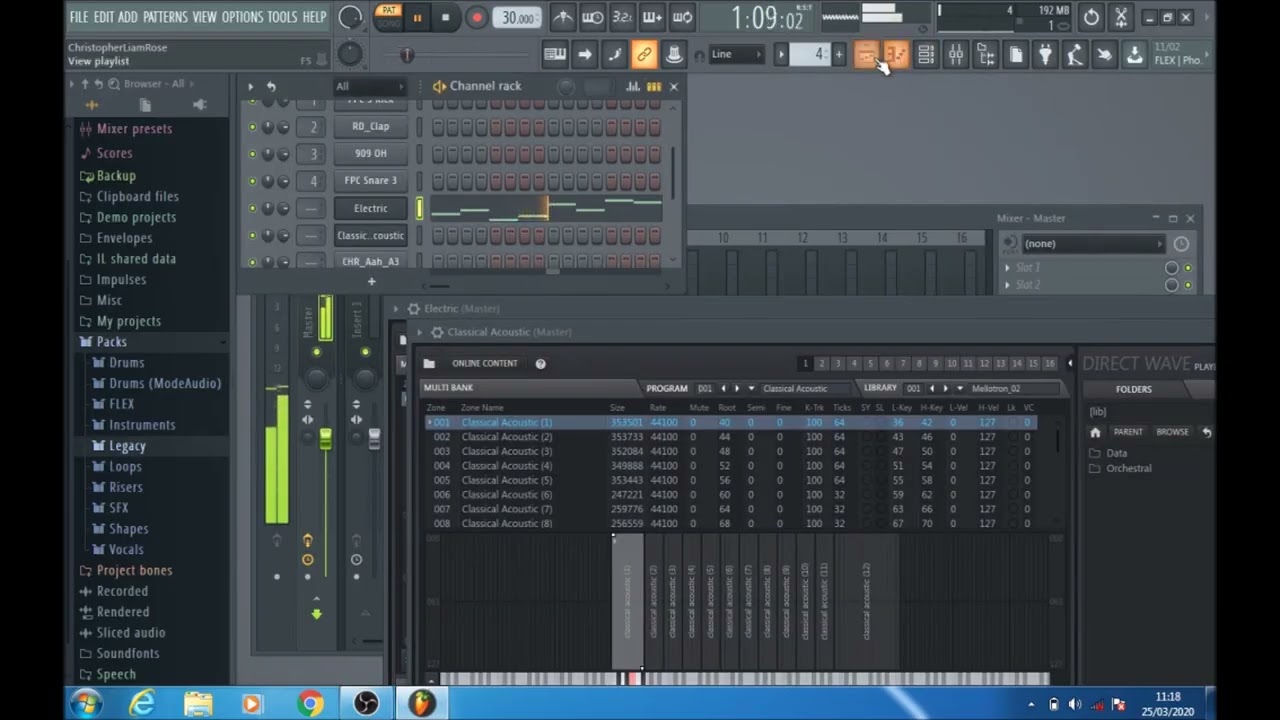Open the Electric channel button
Viewport: 1280px width, 720px height.
point(370,208)
